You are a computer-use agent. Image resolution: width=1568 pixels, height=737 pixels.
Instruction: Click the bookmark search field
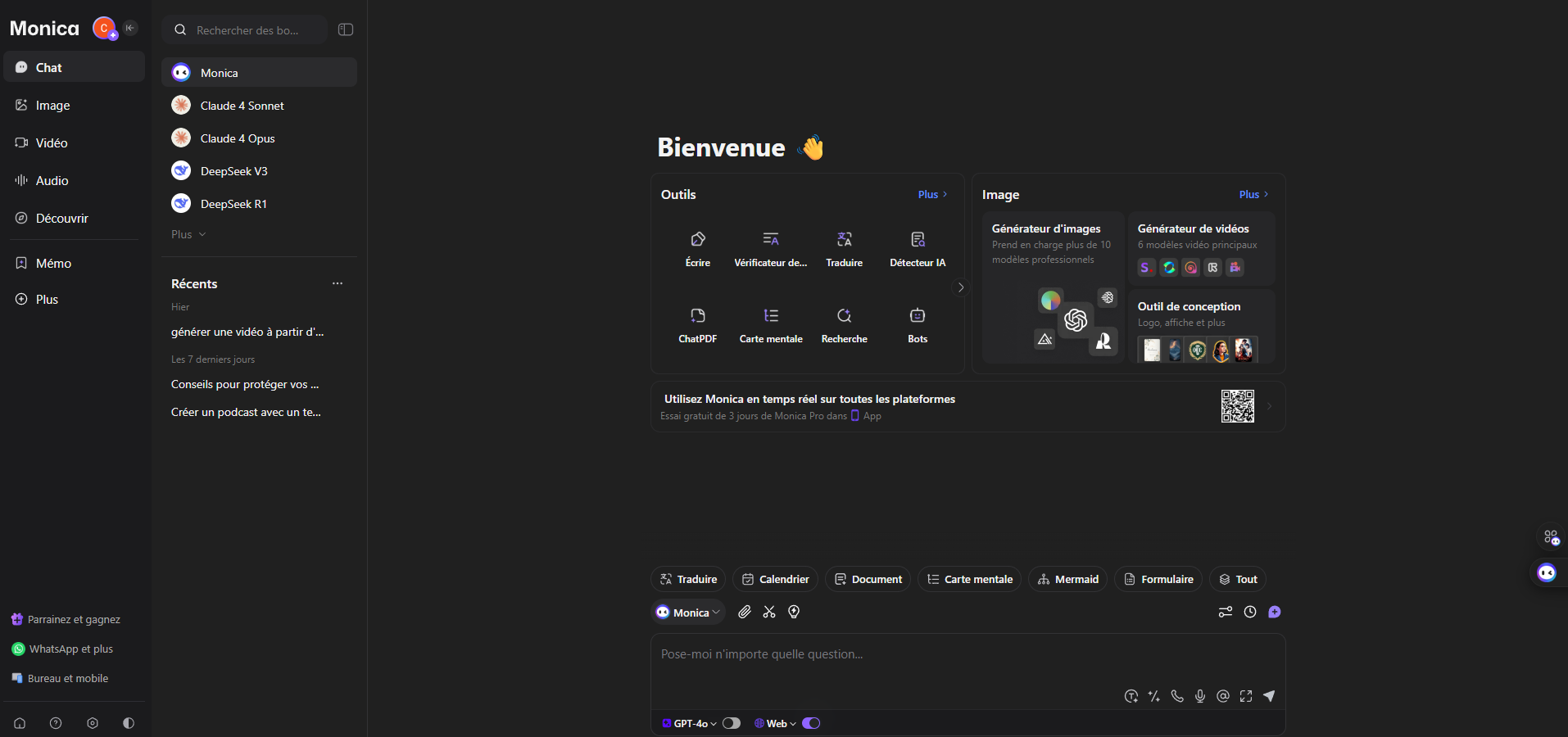coord(245,29)
